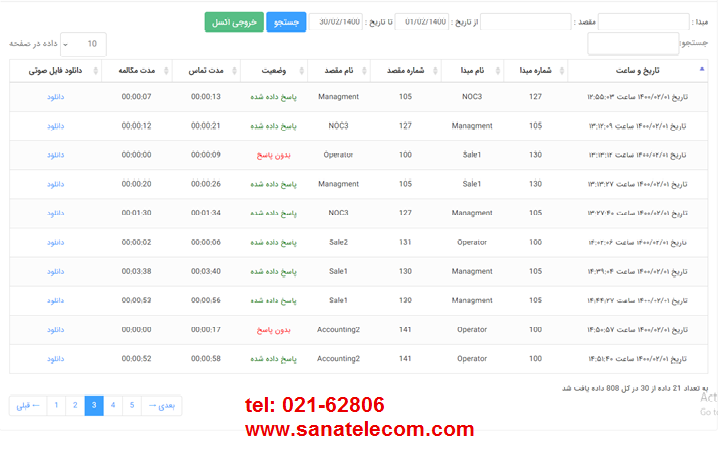Click the records found summary text 808

(x=635, y=388)
